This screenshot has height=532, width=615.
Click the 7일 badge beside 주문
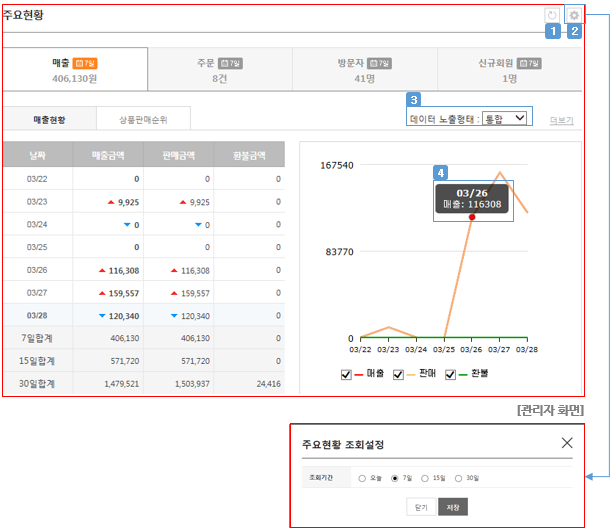[230, 63]
